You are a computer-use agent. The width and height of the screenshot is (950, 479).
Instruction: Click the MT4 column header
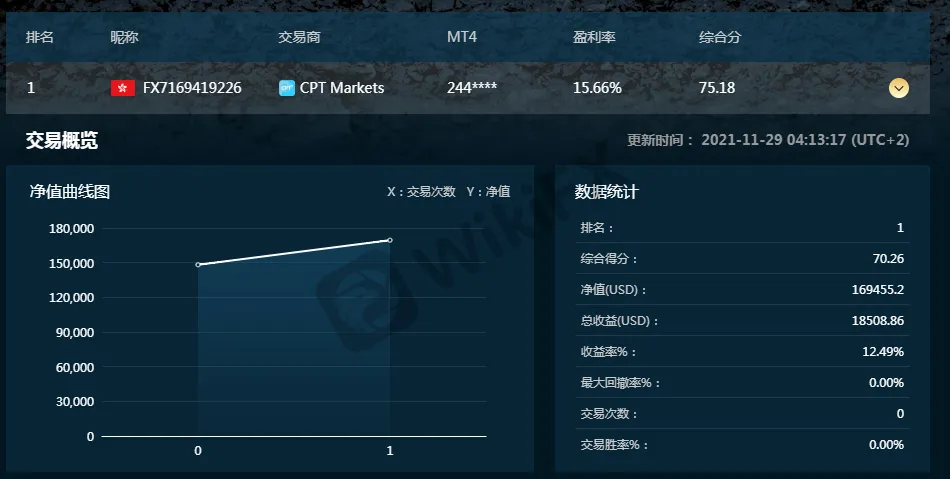click(x=462, y=37)
